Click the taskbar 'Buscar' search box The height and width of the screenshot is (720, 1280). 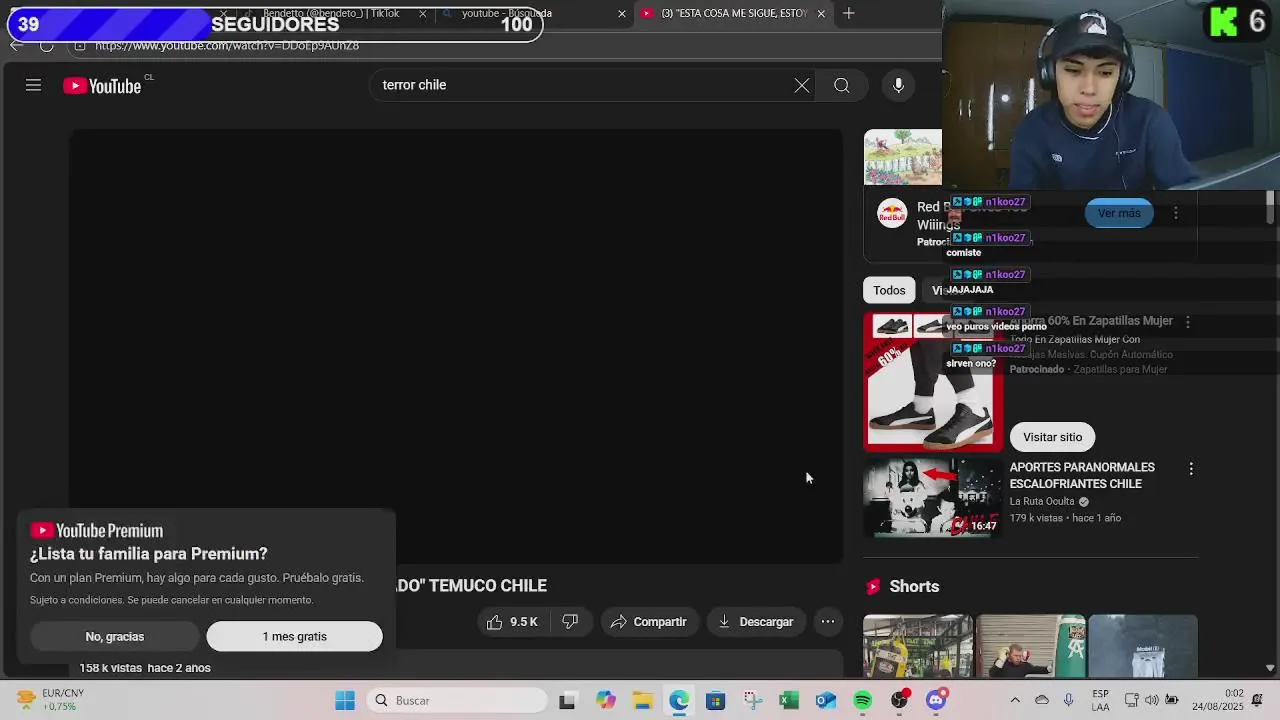pos(455,700)
